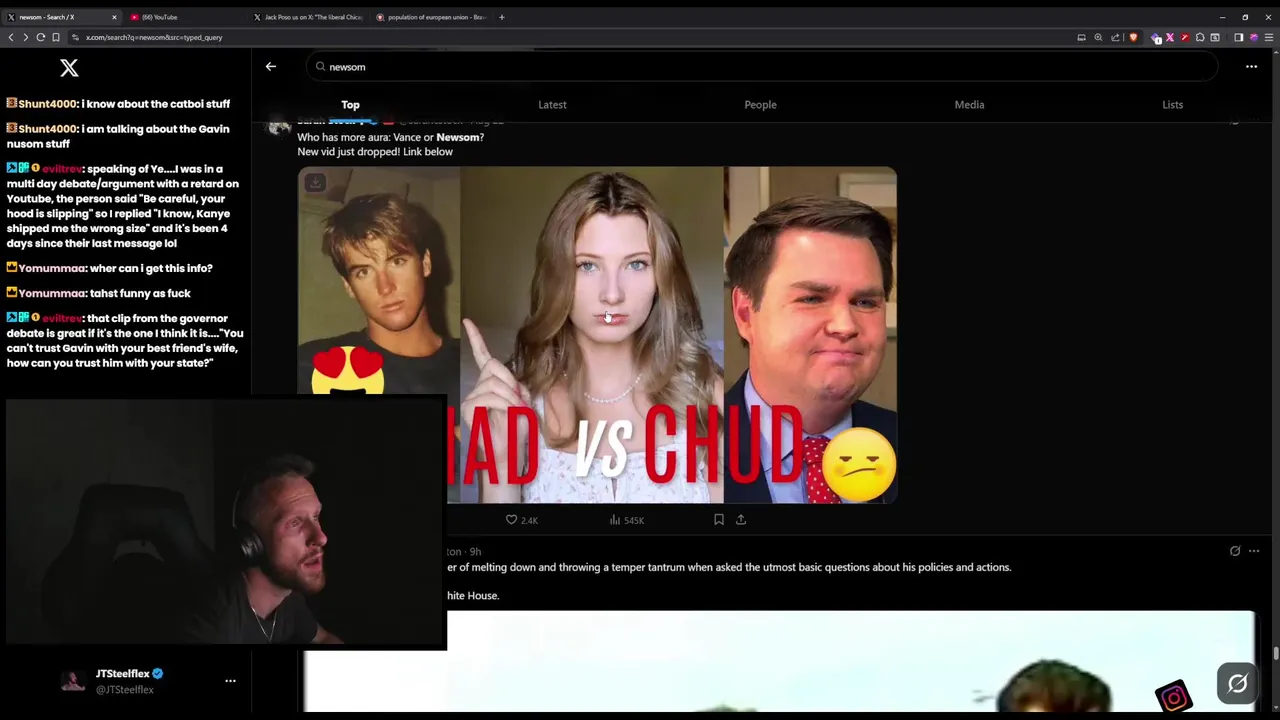Click the browser bookmark page icon
The height and width of the screenshot is (720, 1280).
[56, 37]
